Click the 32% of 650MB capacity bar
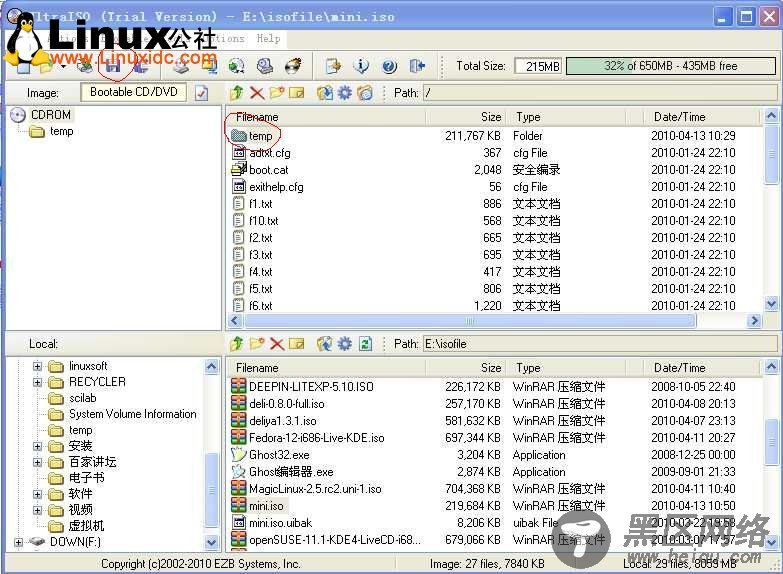The width and height of the screenshot is (783, 574). pos(671,65)
